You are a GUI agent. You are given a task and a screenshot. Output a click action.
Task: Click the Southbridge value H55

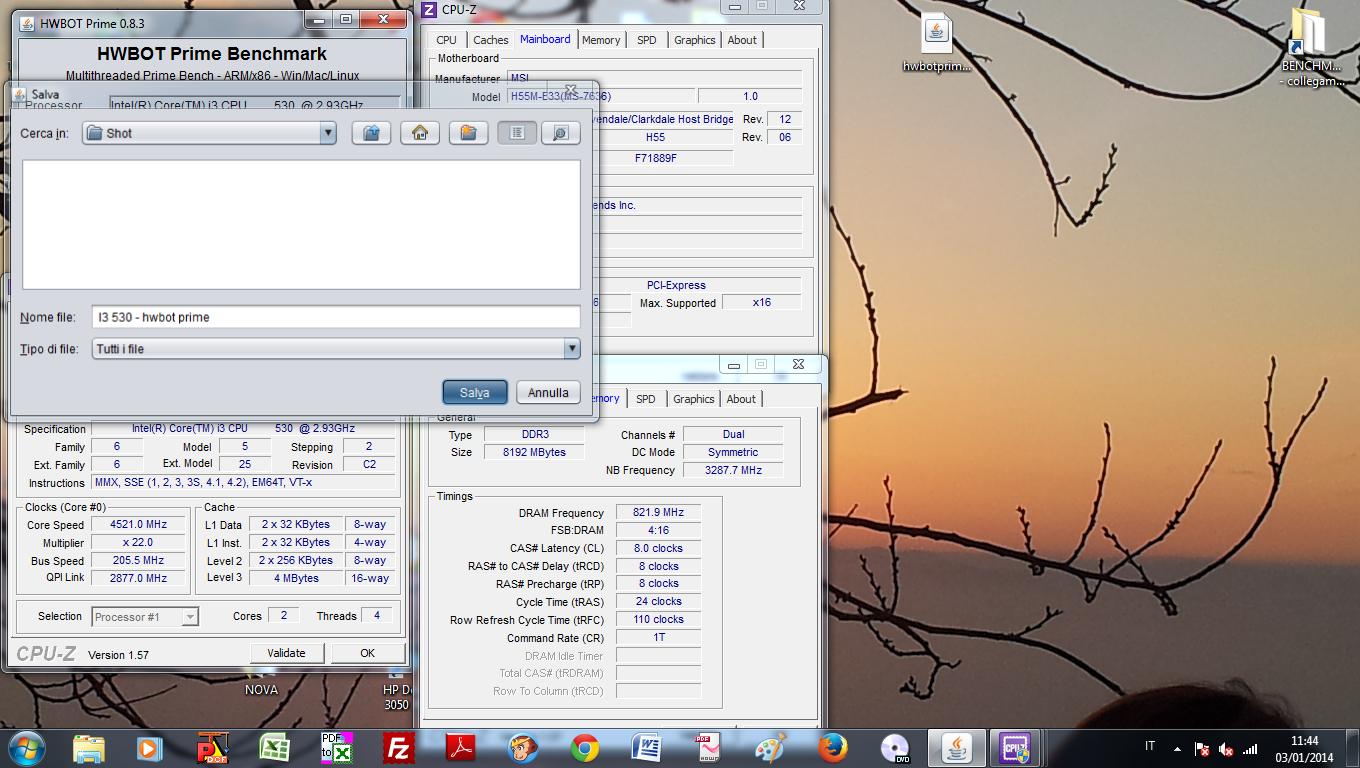[x=655, y=137]
